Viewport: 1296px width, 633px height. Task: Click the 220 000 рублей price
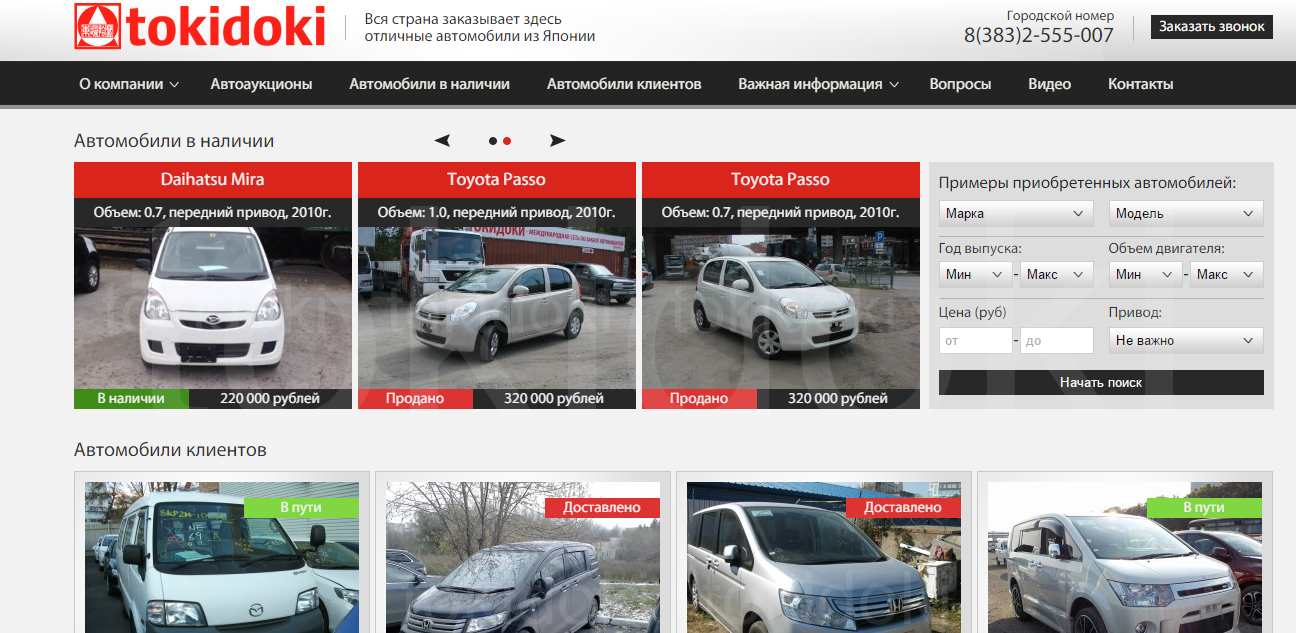pyautogui.click(x=270, y=398)
